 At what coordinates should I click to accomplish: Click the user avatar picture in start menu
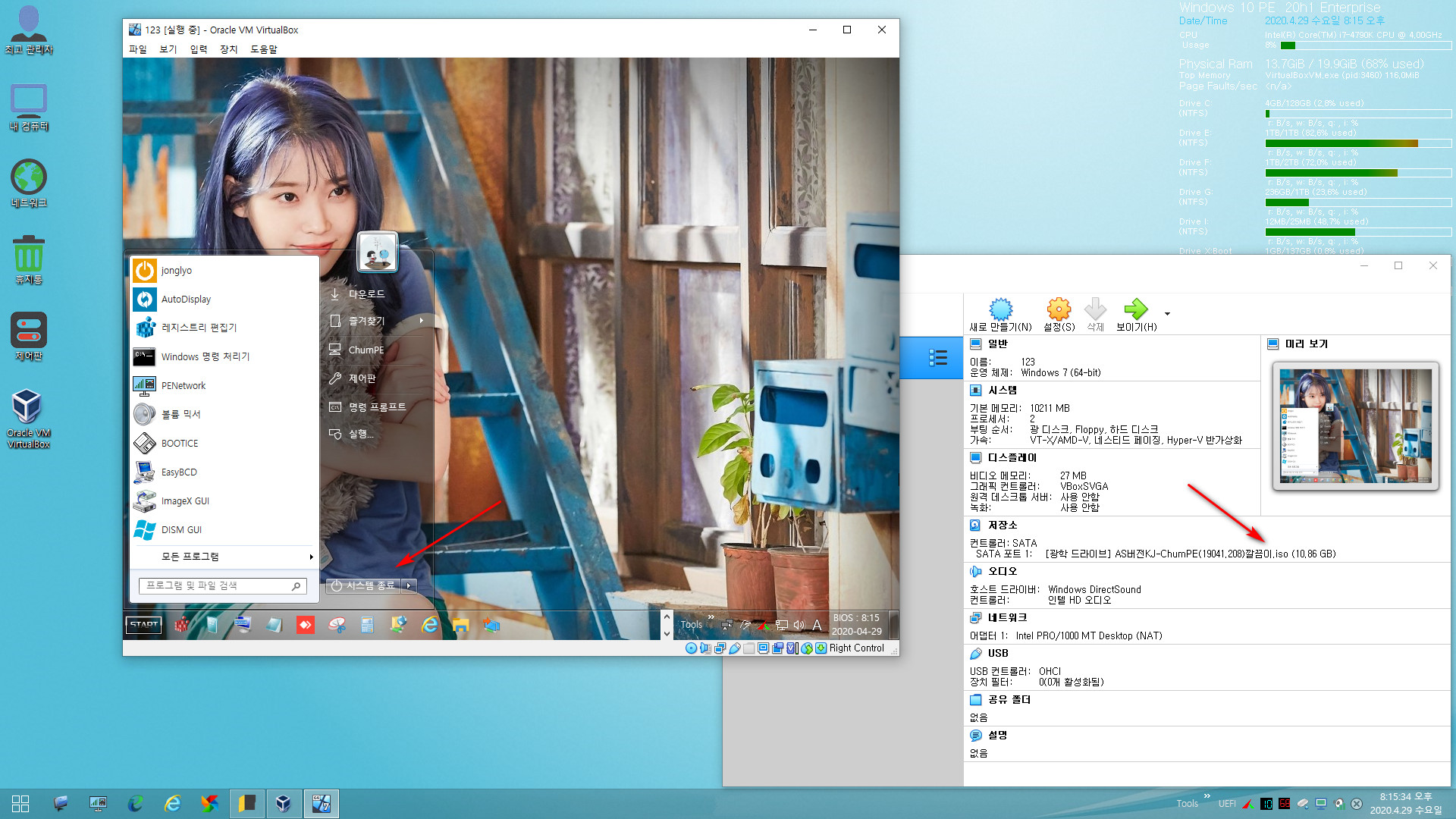click(x=377, y=252)
